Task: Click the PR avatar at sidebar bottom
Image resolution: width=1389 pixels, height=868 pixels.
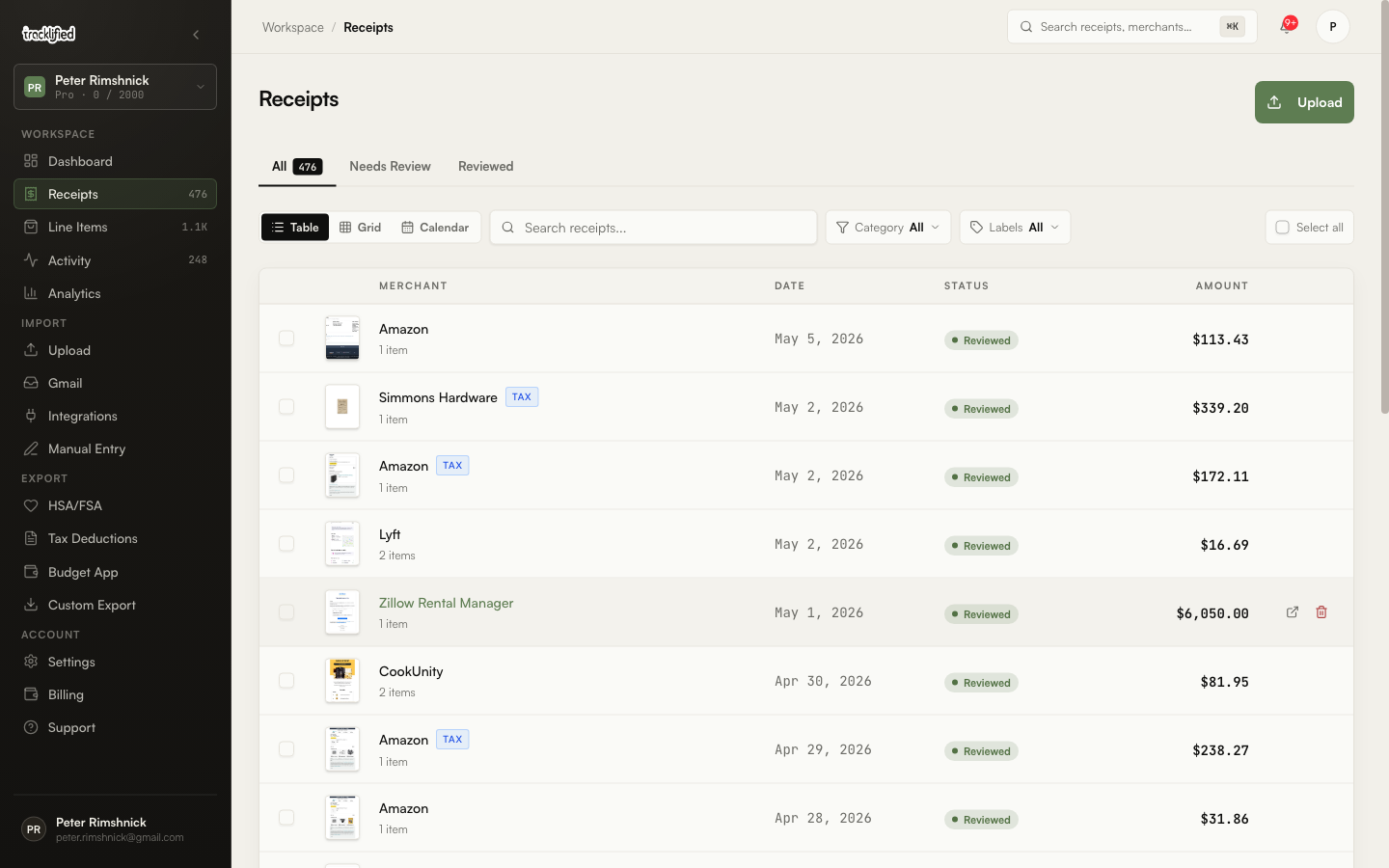Action: [x=34, y=829]
